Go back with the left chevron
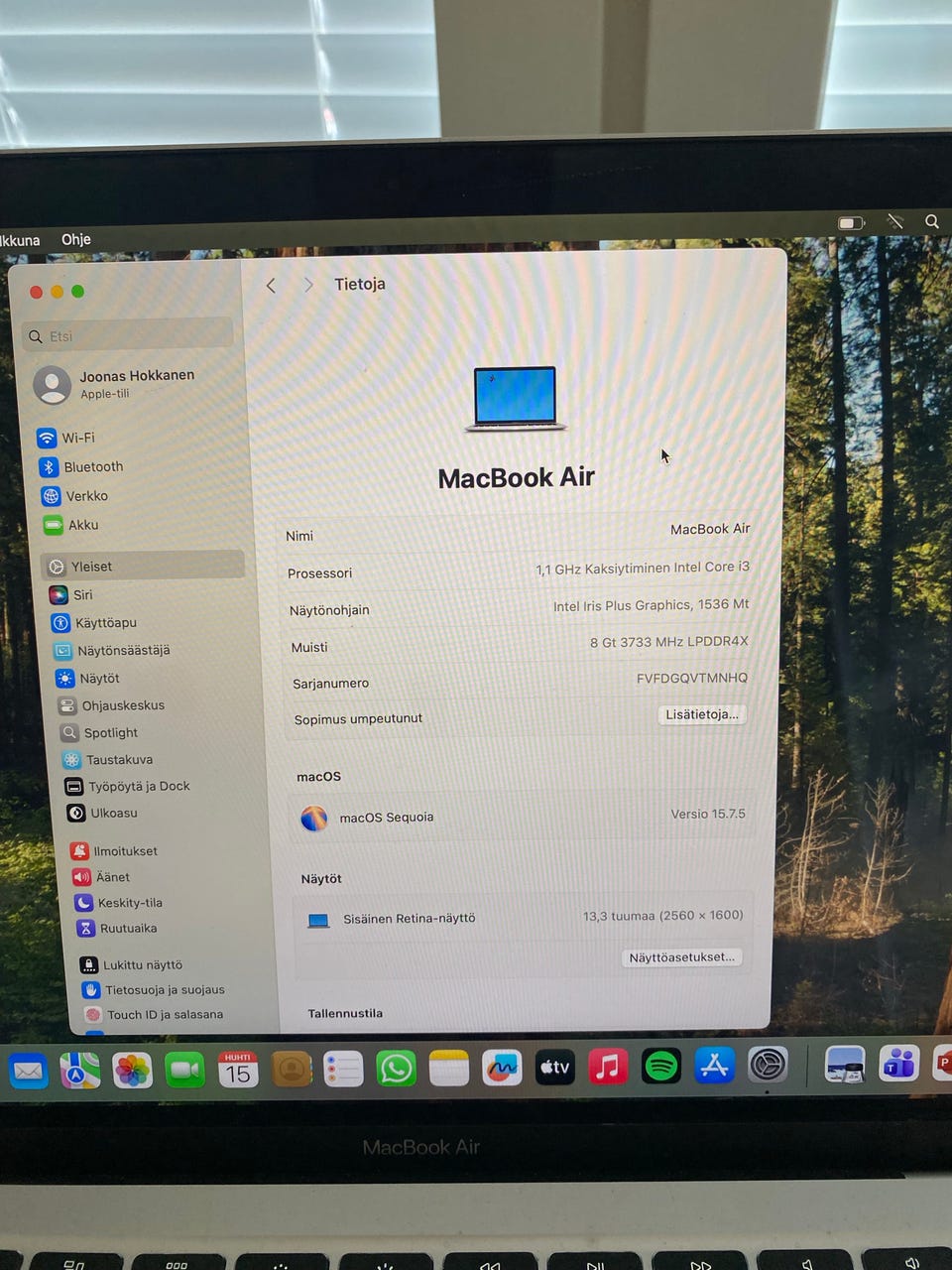The height and width of the screenshot is (1270, 952). coord(271,286)
